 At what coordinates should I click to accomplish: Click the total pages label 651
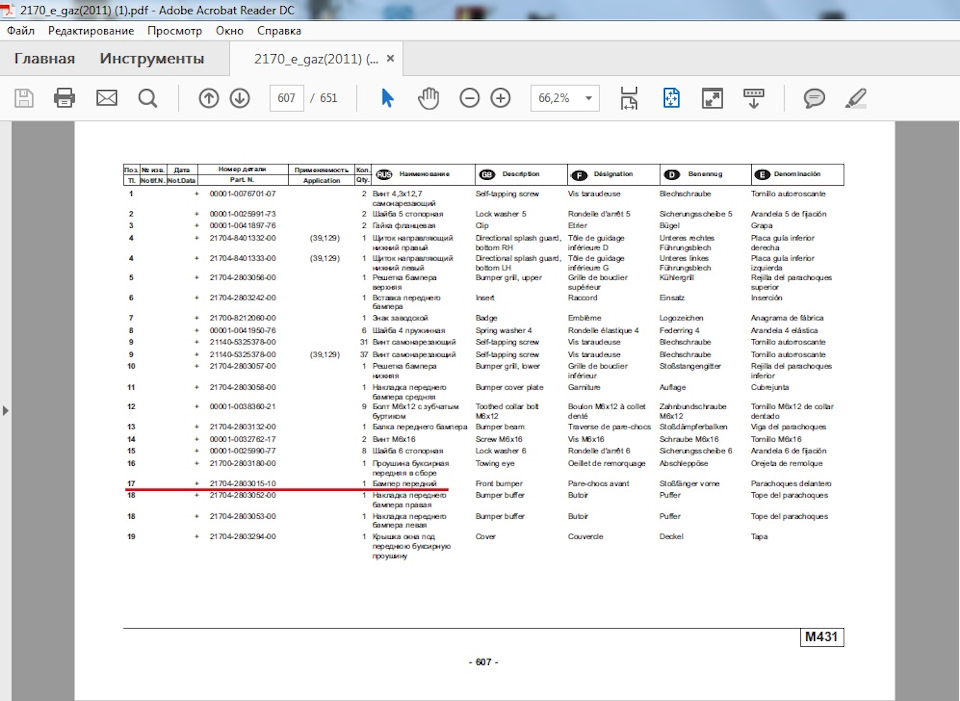328,98
